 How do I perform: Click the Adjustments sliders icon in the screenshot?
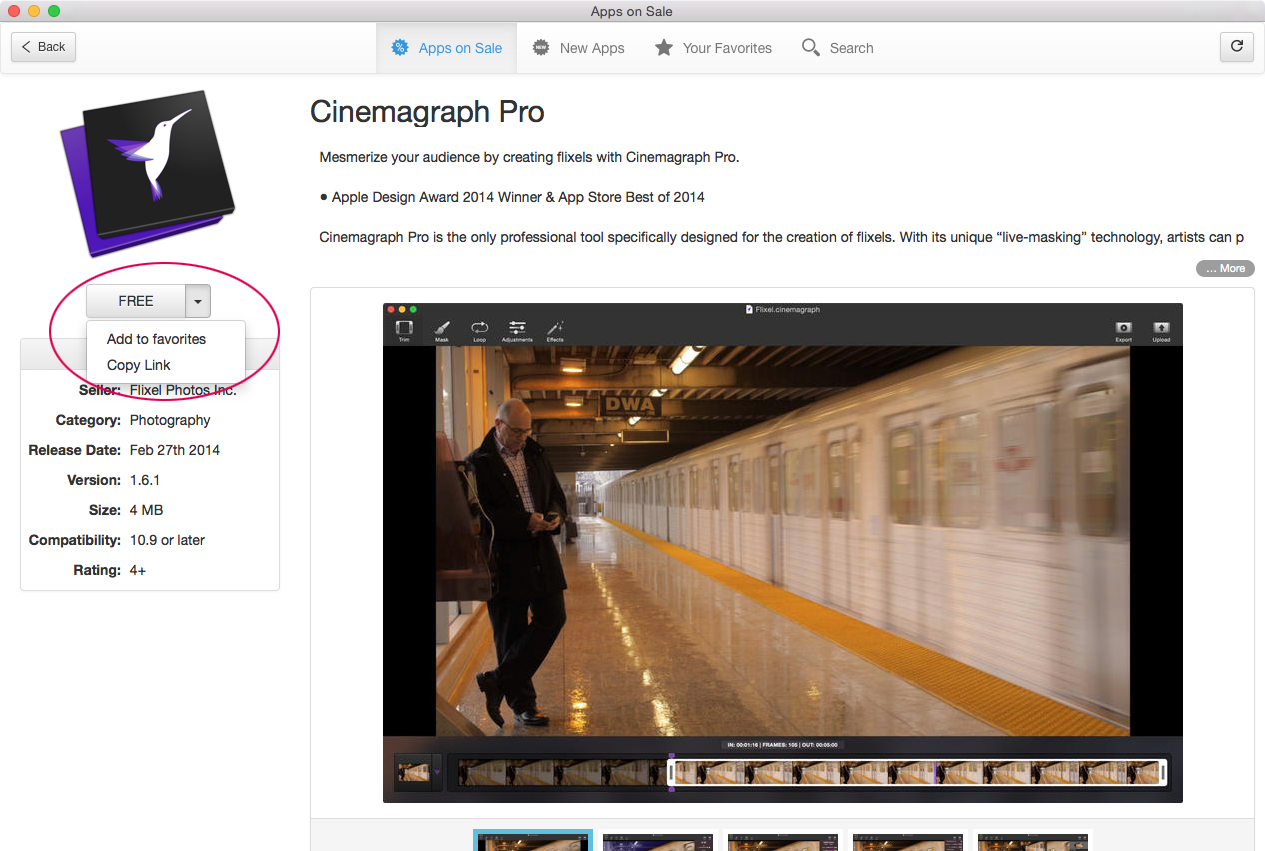coord(517,331)
